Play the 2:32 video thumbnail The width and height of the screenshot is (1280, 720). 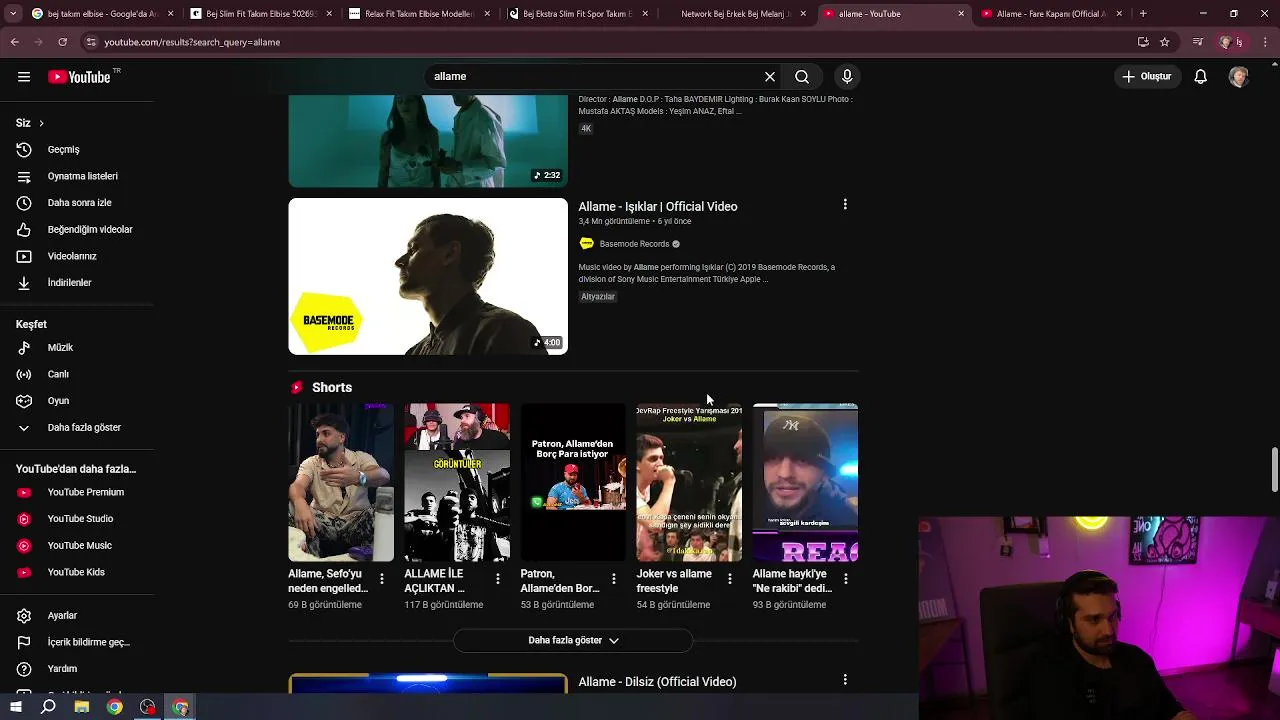click(x=428, y=141)
